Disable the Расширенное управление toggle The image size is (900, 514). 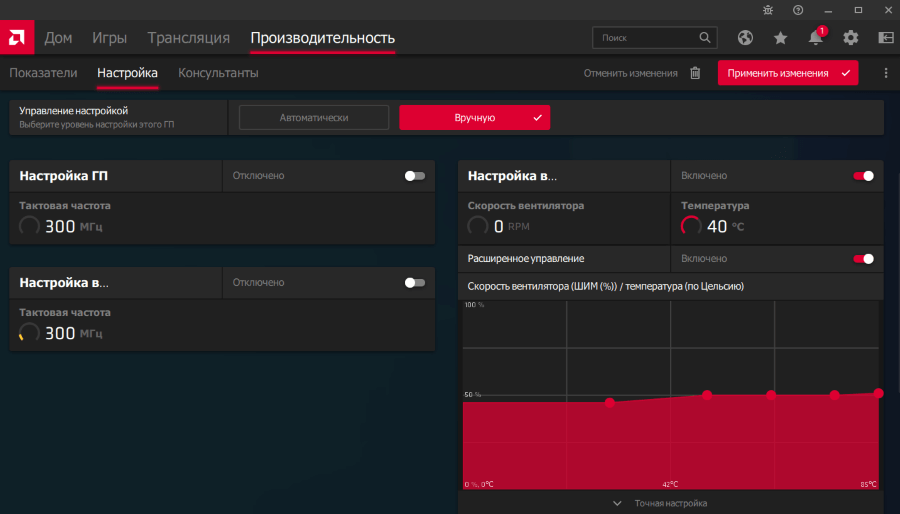[x=863, y=259]
